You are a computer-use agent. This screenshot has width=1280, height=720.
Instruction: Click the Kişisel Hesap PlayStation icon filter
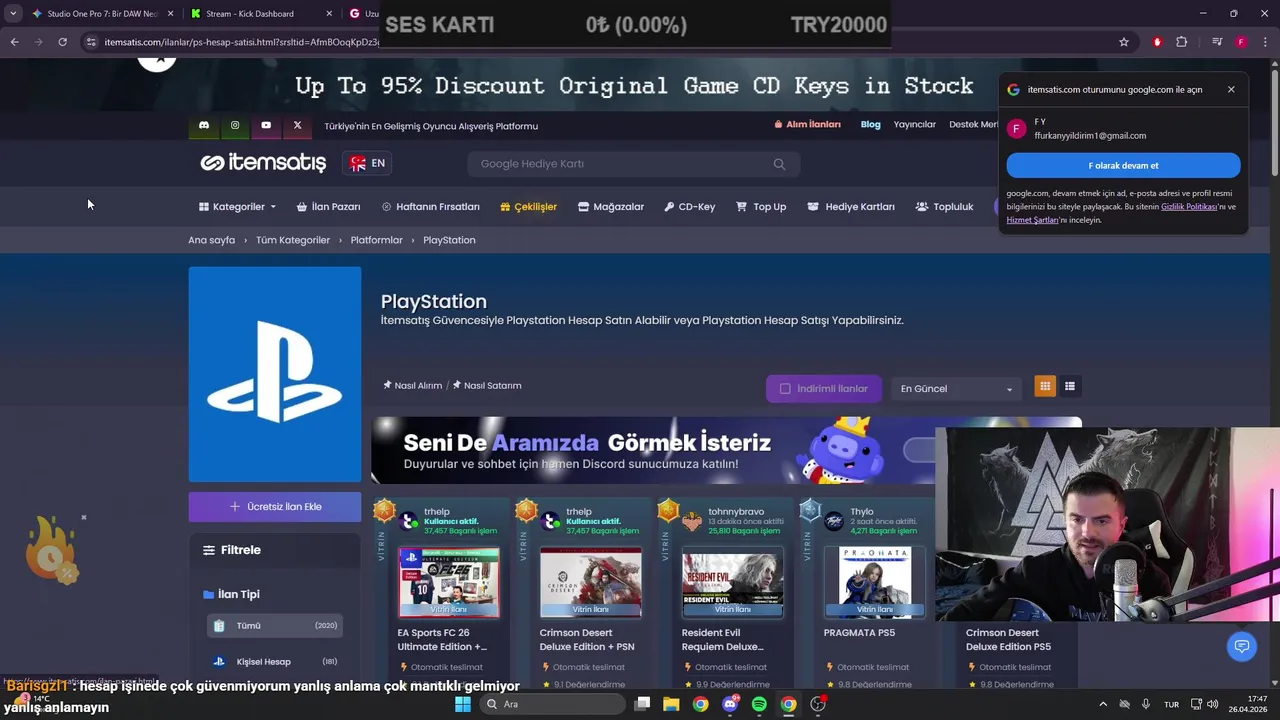(219, 662)
